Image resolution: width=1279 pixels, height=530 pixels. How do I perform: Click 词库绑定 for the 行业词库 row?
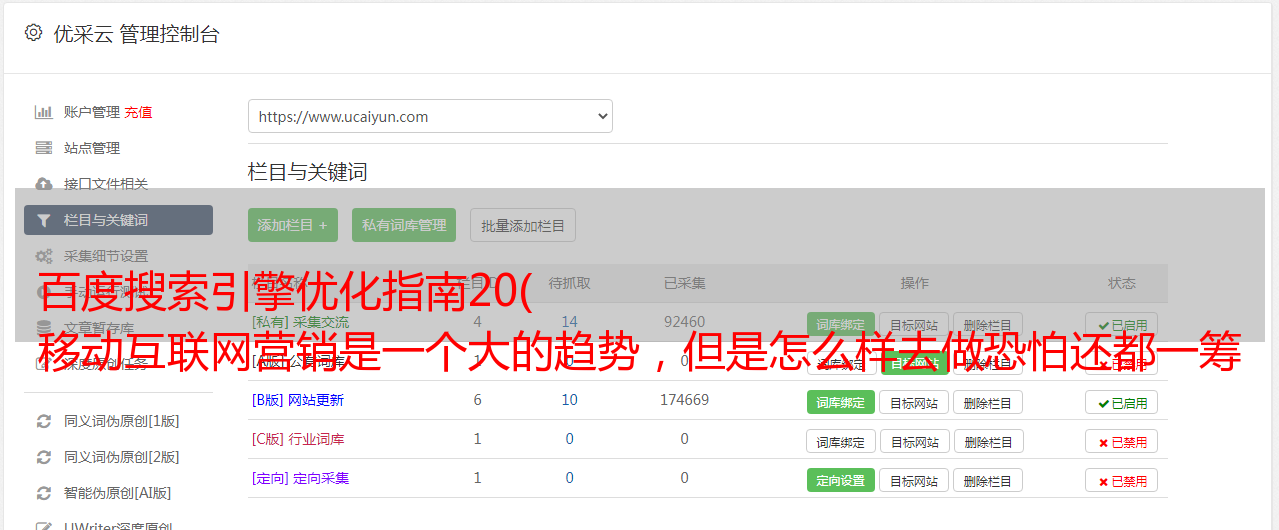coord(840,441)
